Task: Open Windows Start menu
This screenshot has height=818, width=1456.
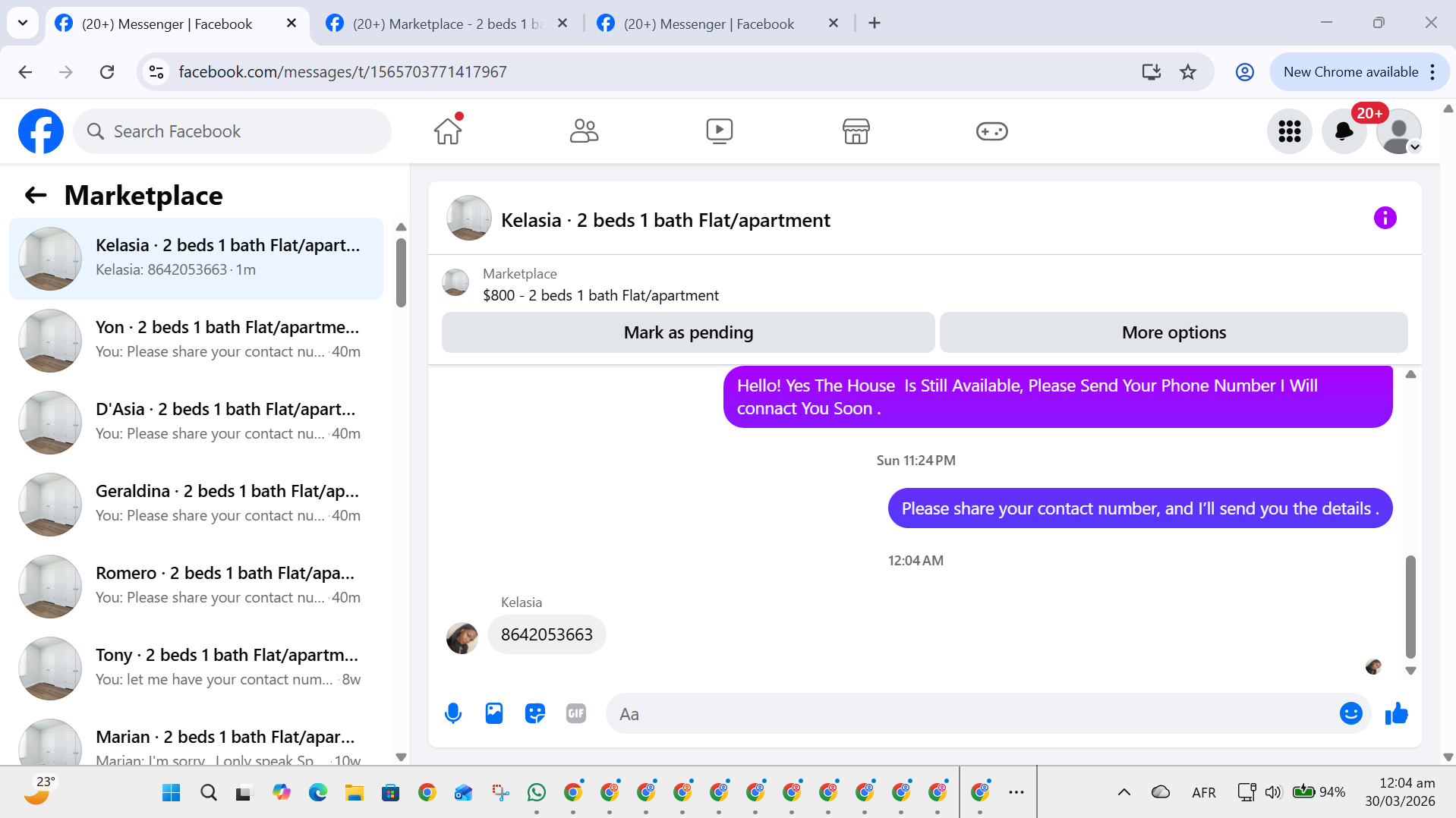Action: point(172,792)
